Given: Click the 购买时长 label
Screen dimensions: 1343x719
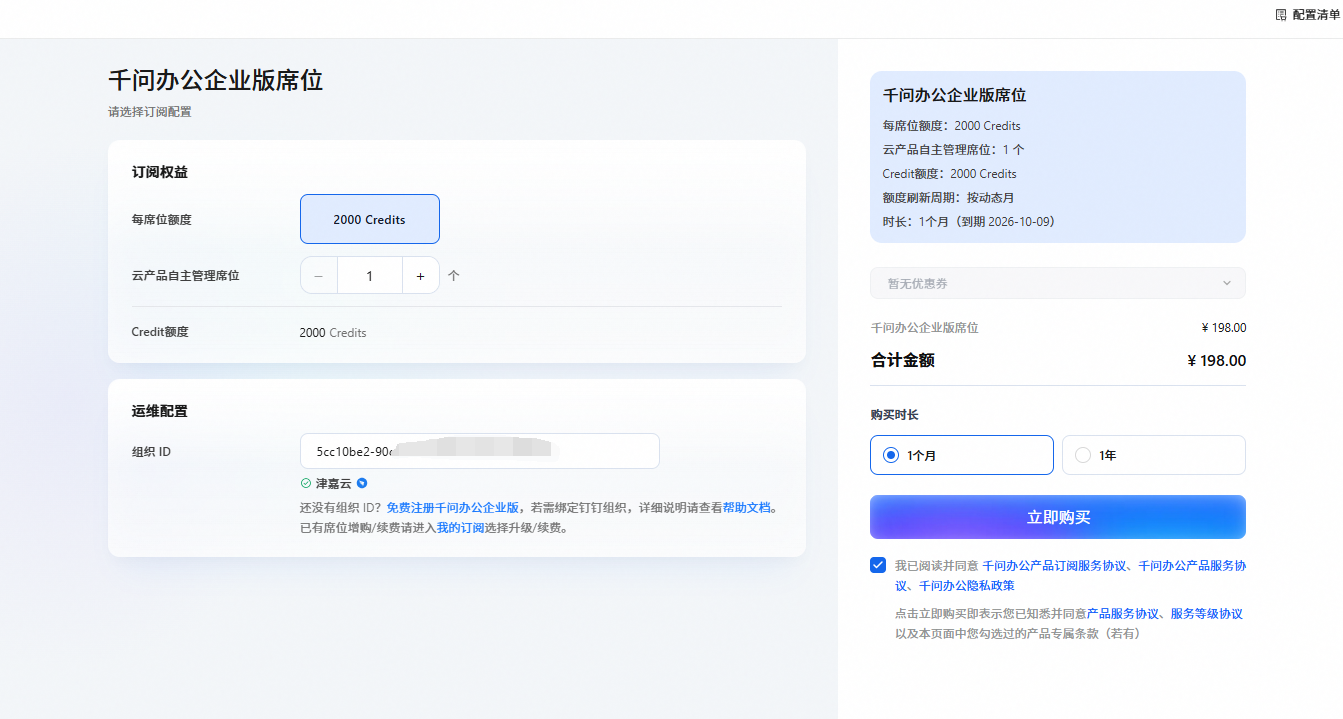Looking at the screenshot, I should pyautogui.click(x=895, y=414).
